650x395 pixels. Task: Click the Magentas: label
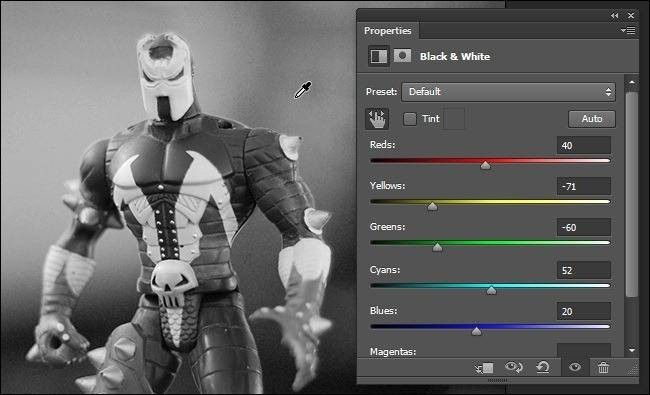(x=393, y=351)
